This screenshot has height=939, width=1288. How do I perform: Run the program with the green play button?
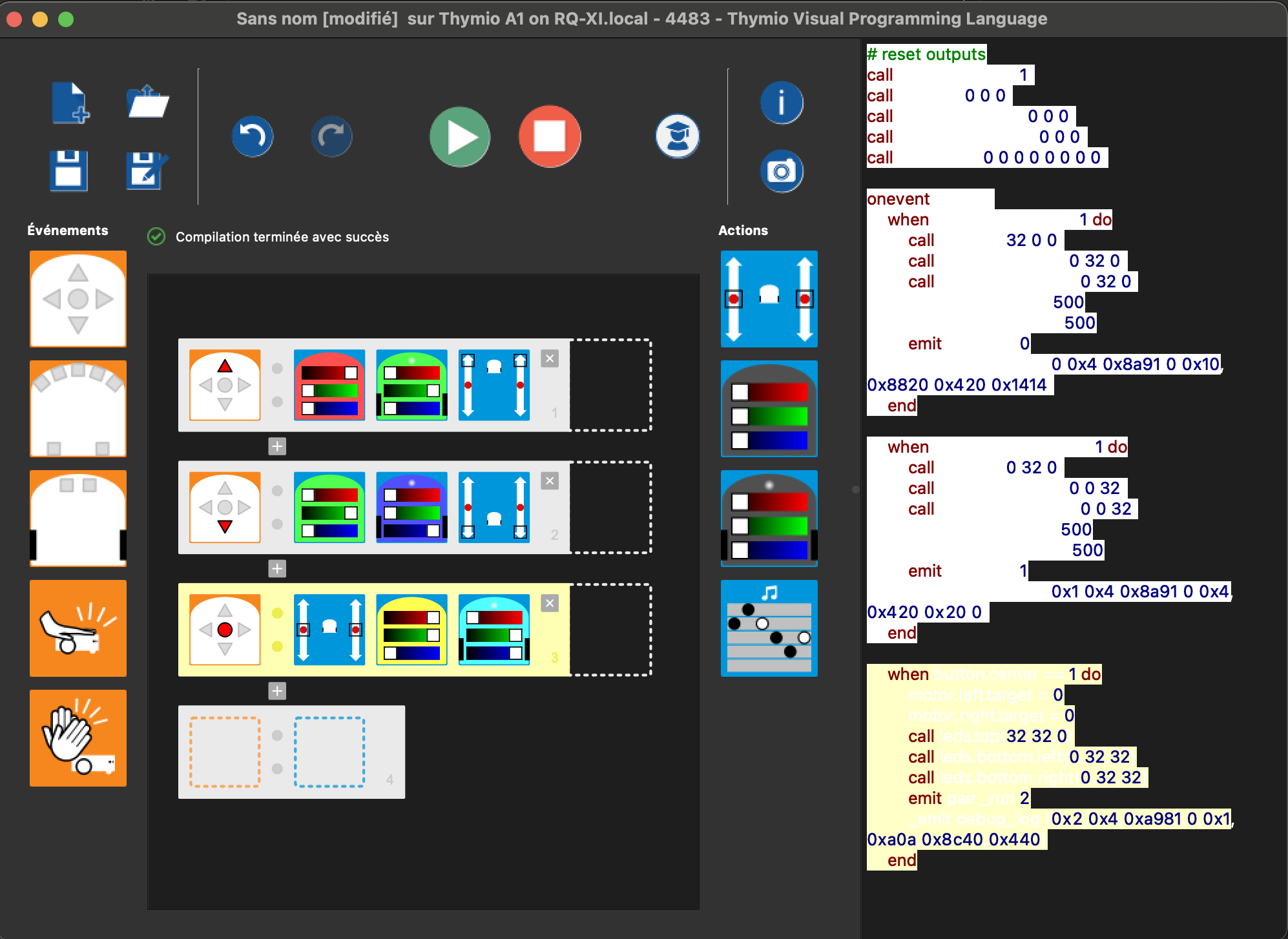click(459, 136)
